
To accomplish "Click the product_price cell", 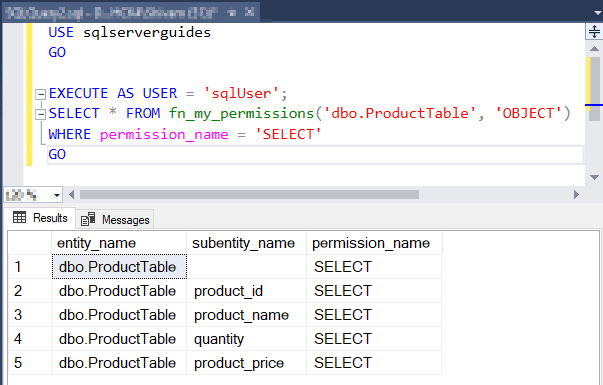I will [247, 363].
